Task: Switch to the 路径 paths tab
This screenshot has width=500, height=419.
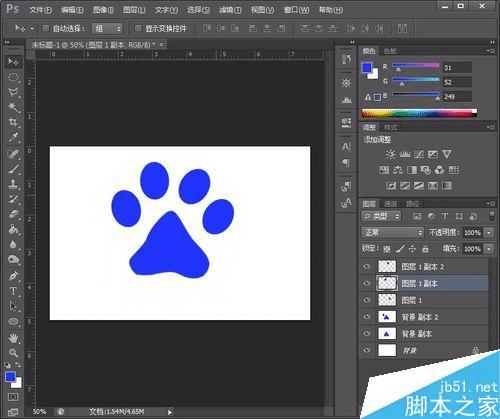Action: (412, 203)
